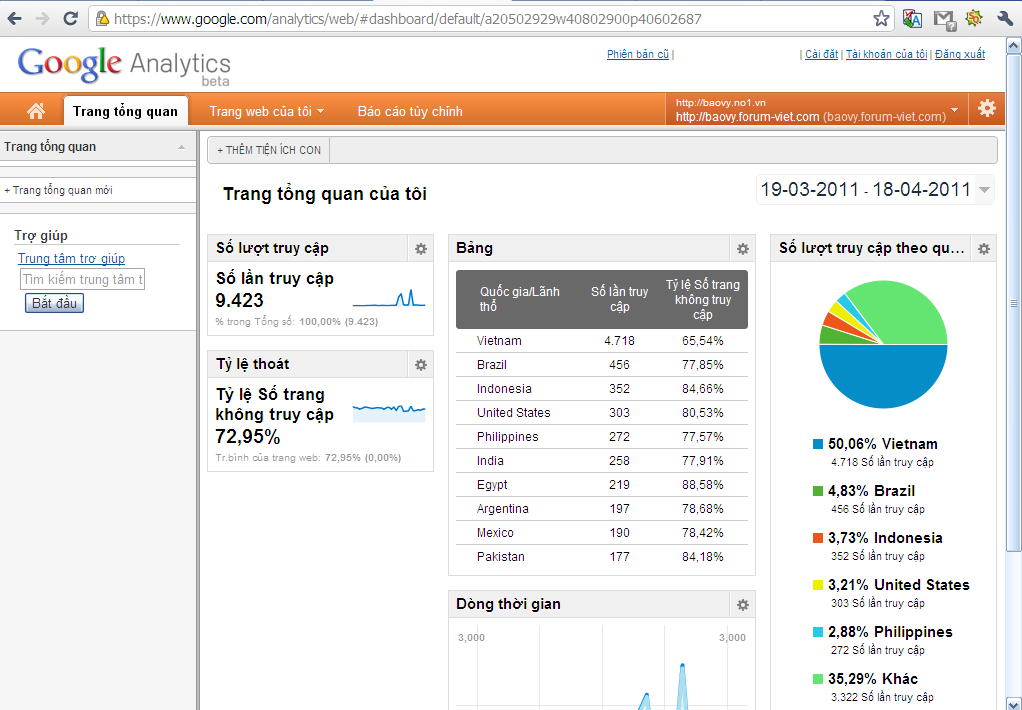Reload the page with the refresh icon

click(x=70, y=19)
